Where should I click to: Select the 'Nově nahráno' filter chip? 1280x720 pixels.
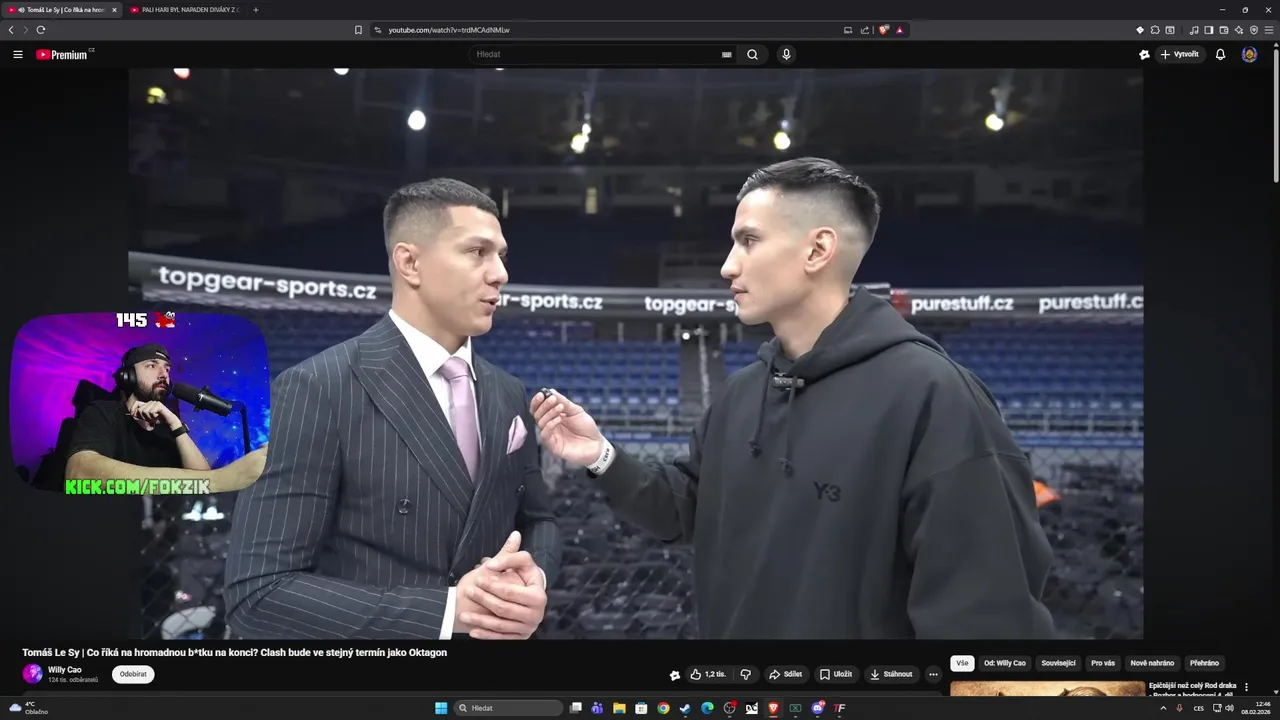[x=1152, y=663]
